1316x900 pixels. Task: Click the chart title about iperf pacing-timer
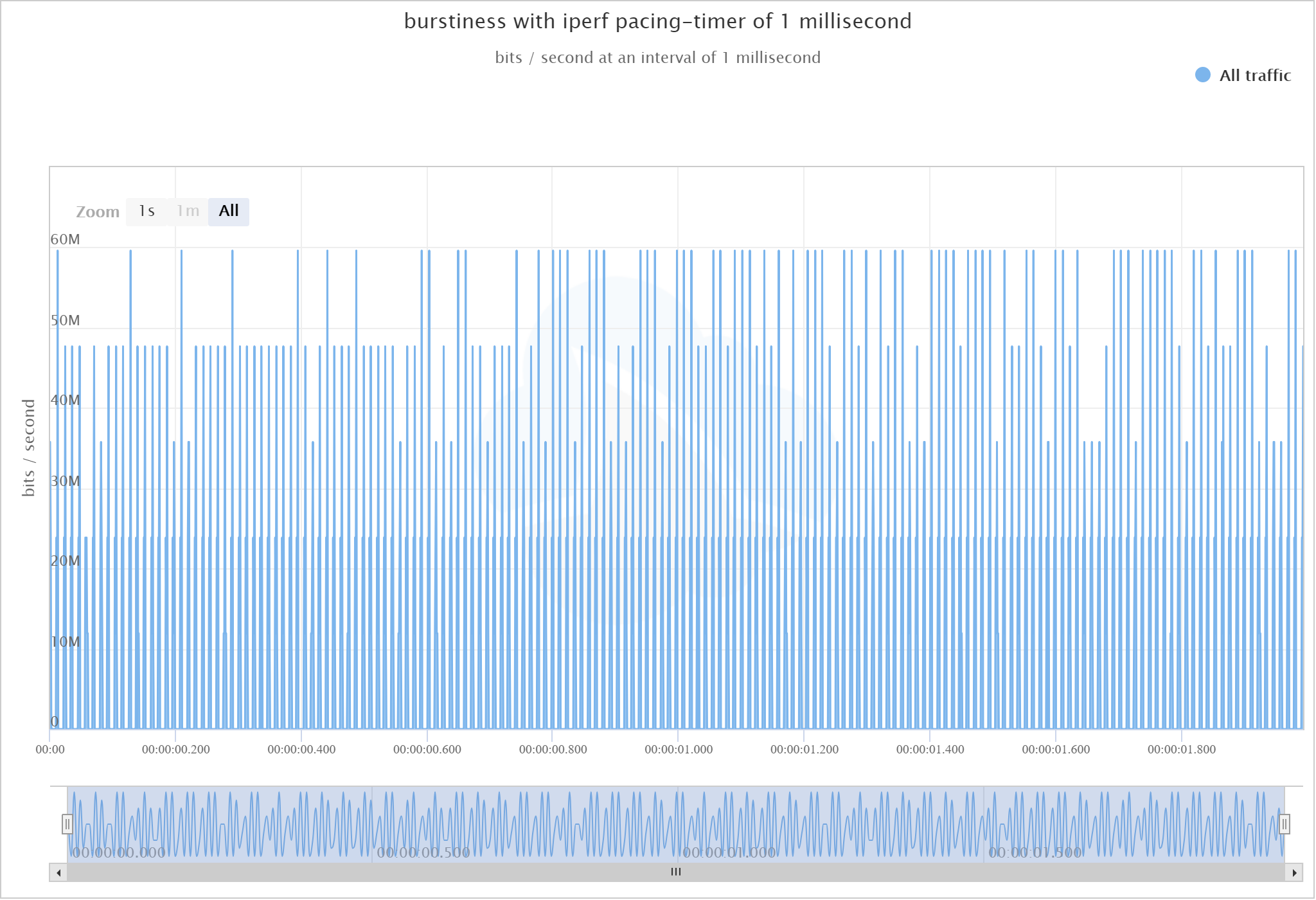657,22
